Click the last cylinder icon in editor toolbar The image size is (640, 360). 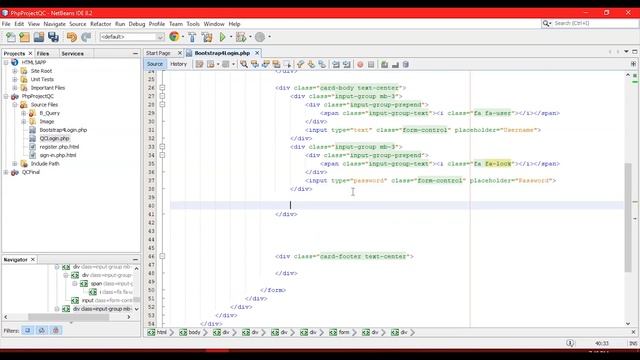(406, 64)
